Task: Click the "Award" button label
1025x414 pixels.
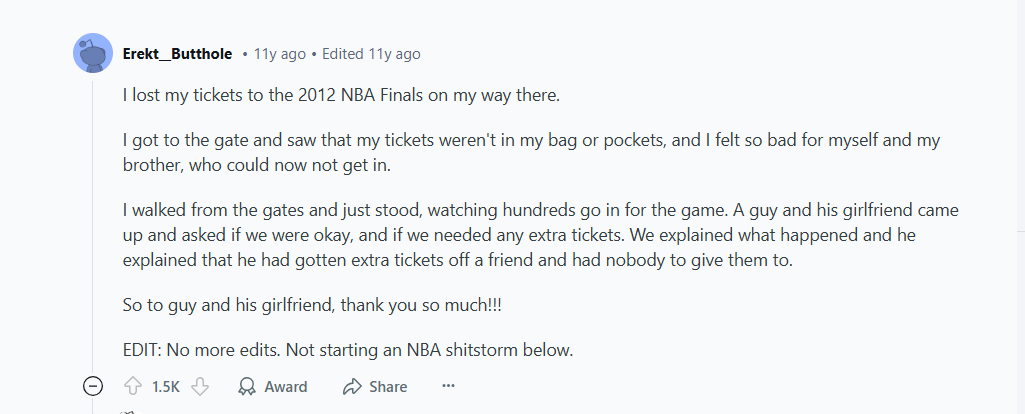Action: click(286, 386)
